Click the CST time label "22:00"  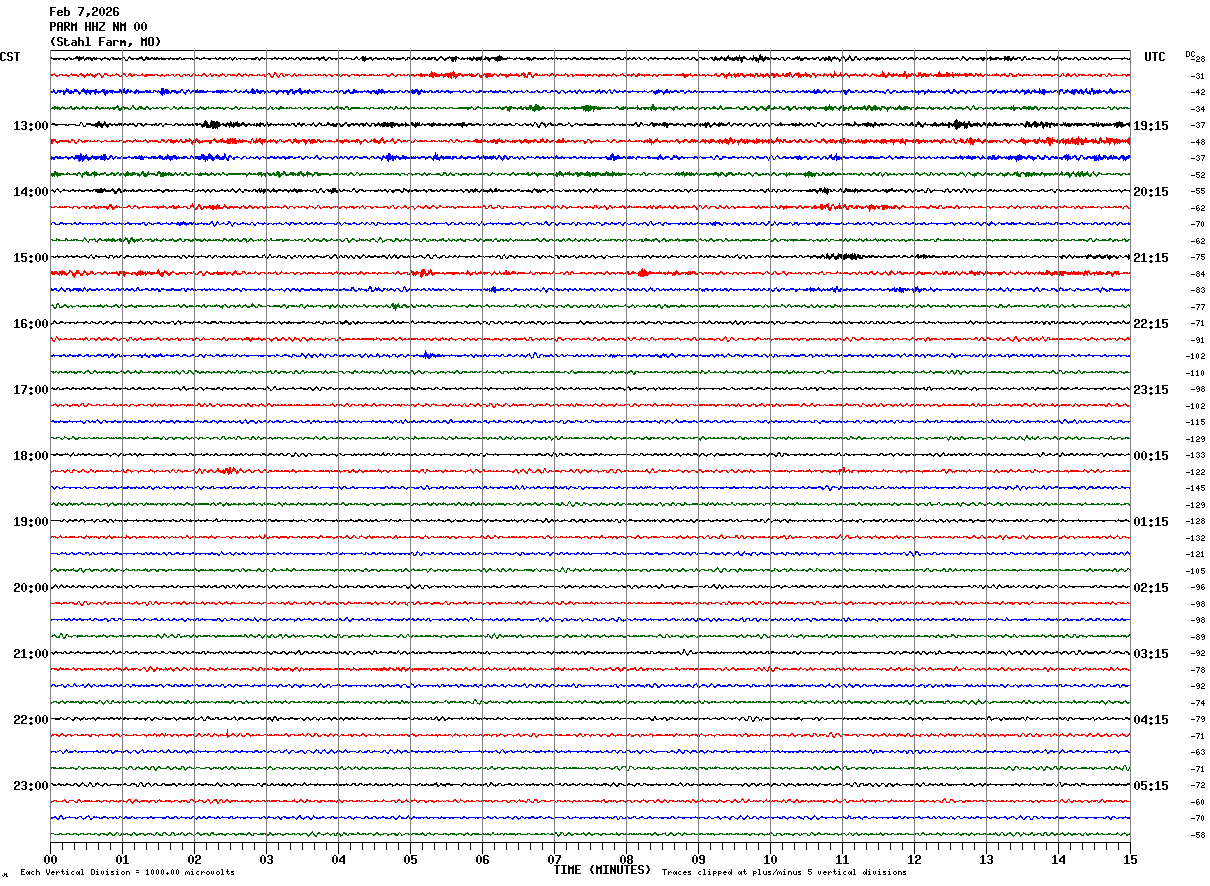(31, 720)
